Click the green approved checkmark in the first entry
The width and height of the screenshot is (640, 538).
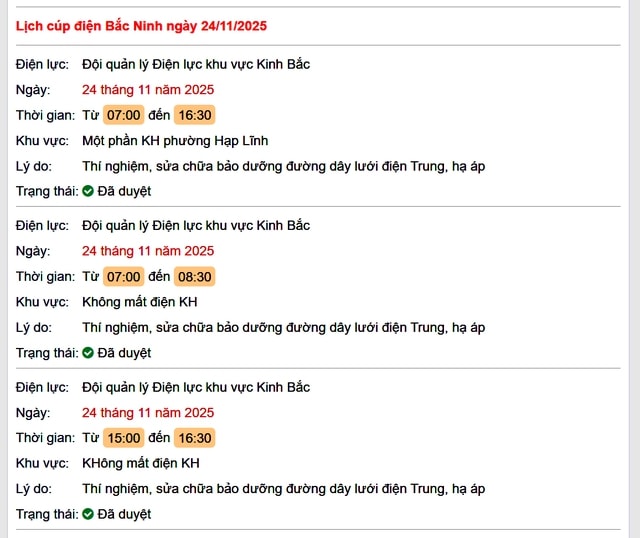(x=88, y=191)
